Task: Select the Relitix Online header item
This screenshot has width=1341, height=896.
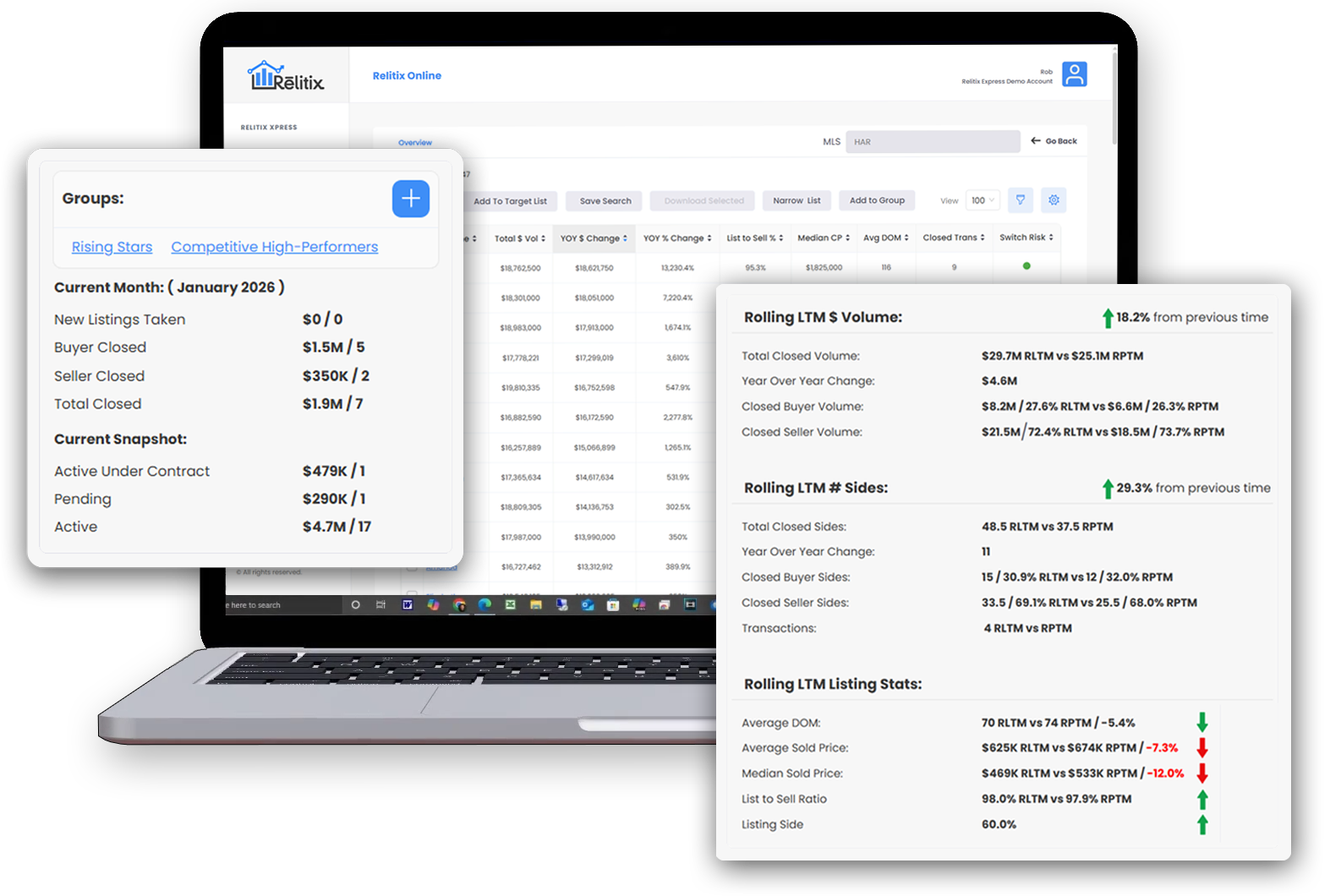Action: (x=407, y=75)
